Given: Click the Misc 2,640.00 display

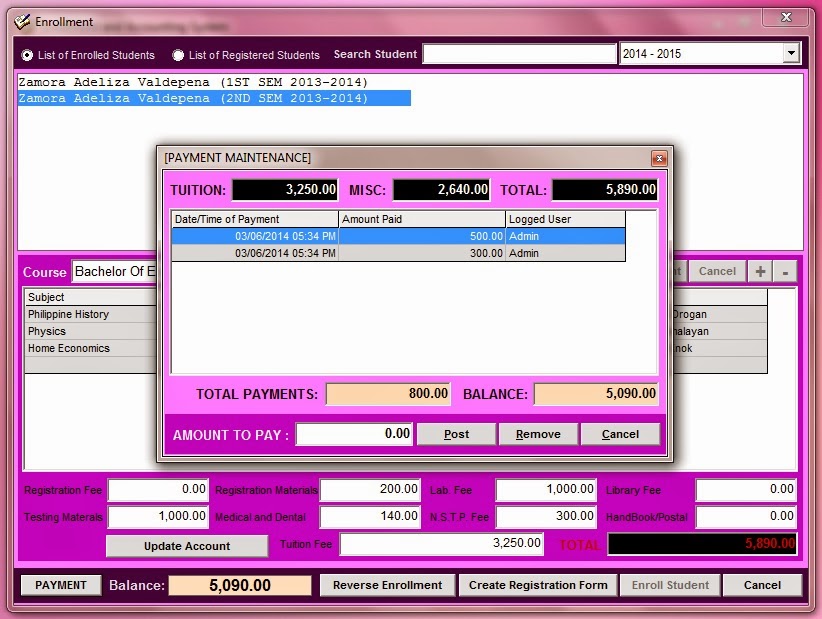Looking at the screenshot, I should pyautogui.click(x=441, y=190).
